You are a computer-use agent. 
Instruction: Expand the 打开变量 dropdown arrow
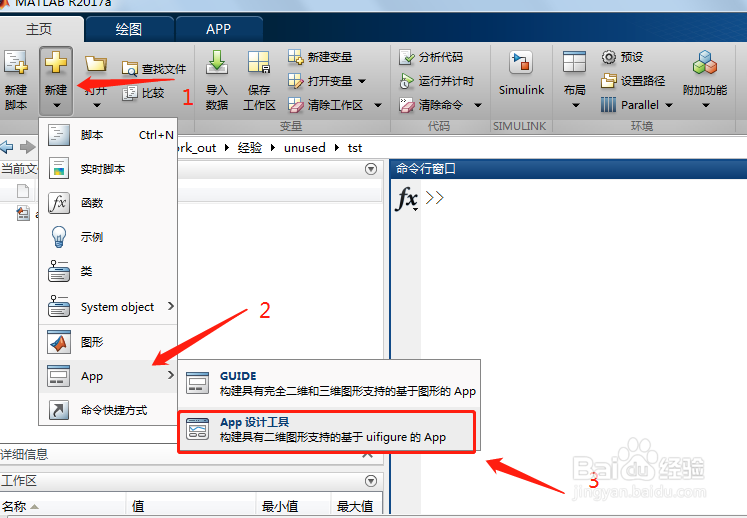point(362,81)
